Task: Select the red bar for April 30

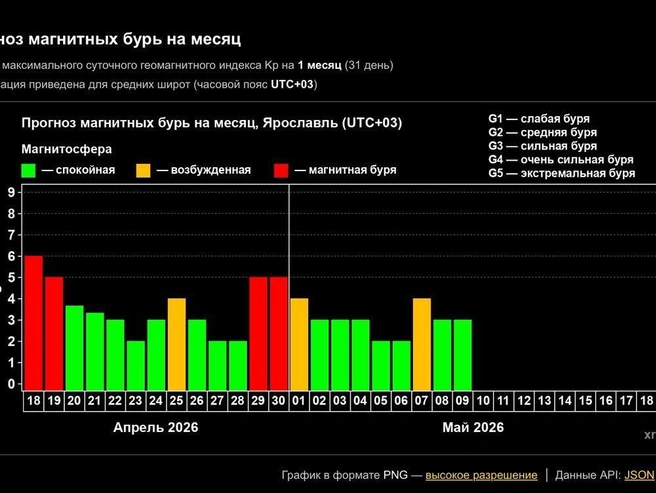Action: click(279, 333)
